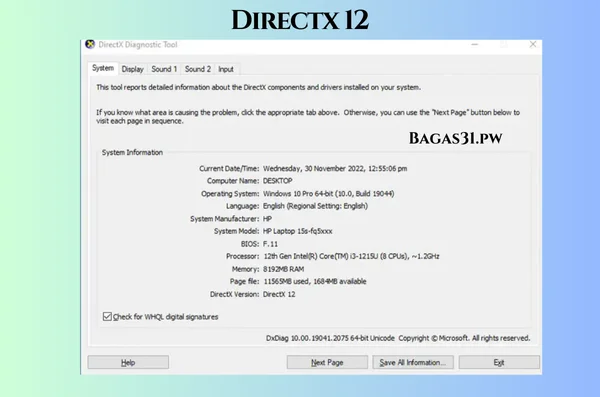Select the DirectX 12 version value
This screenshot has height=397, width=600.
click(x=279, y=294)
